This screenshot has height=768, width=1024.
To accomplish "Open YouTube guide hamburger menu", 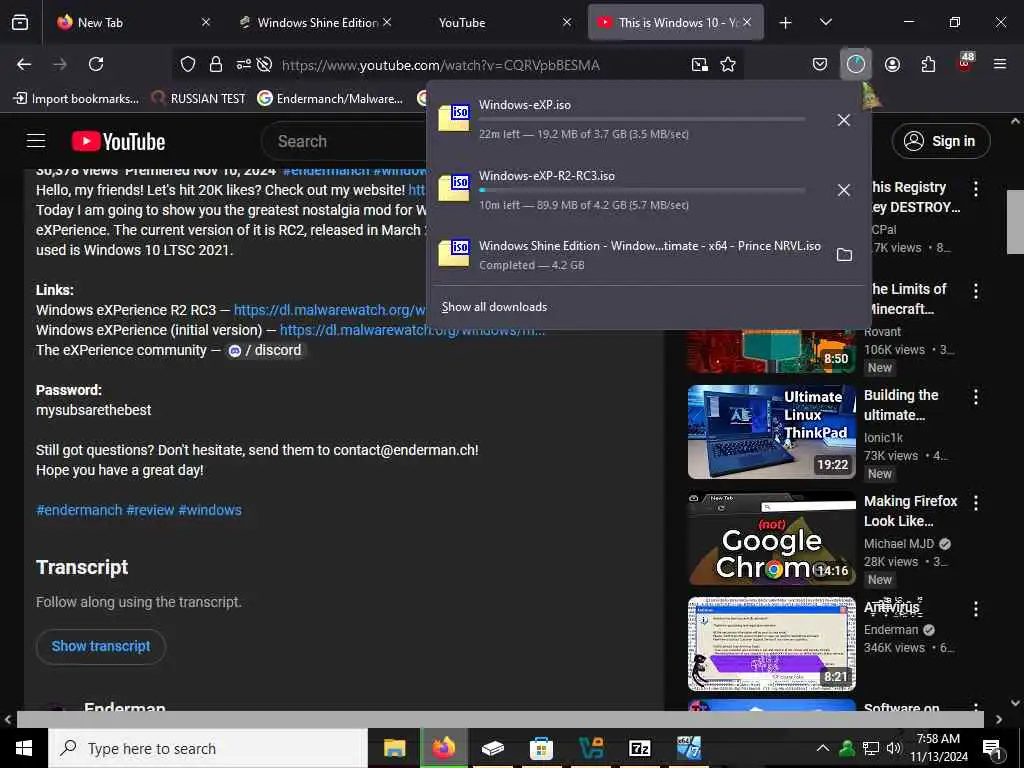I will tap(36, 141).
